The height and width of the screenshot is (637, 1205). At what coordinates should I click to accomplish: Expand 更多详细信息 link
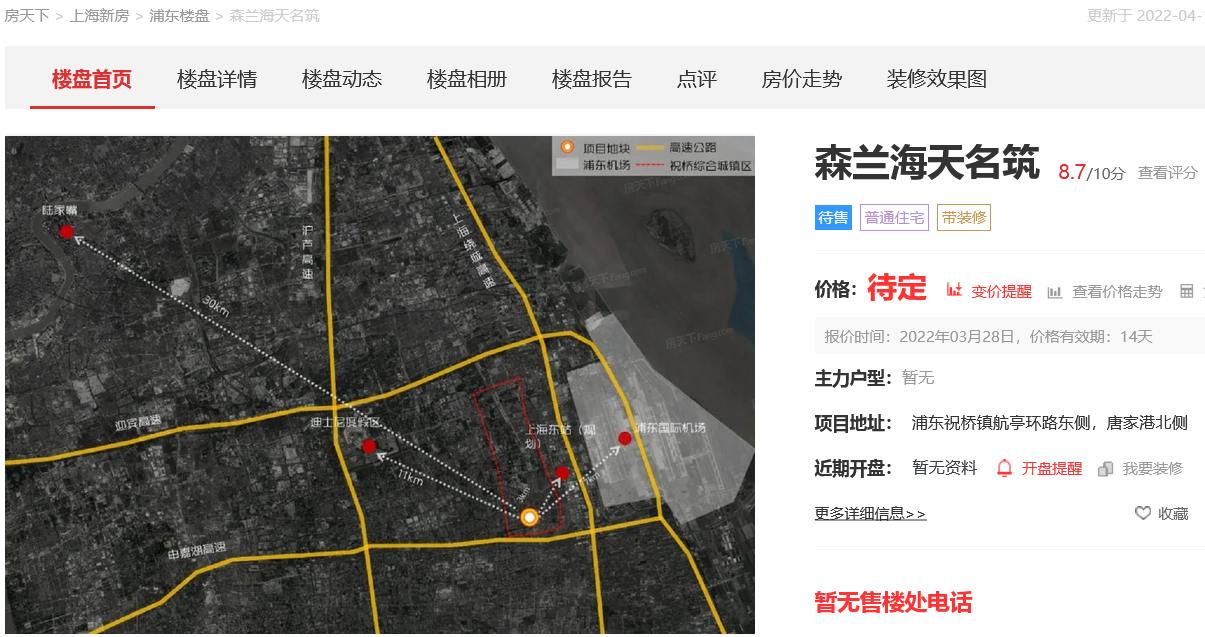pyautogui.click(x=870, y=514)
